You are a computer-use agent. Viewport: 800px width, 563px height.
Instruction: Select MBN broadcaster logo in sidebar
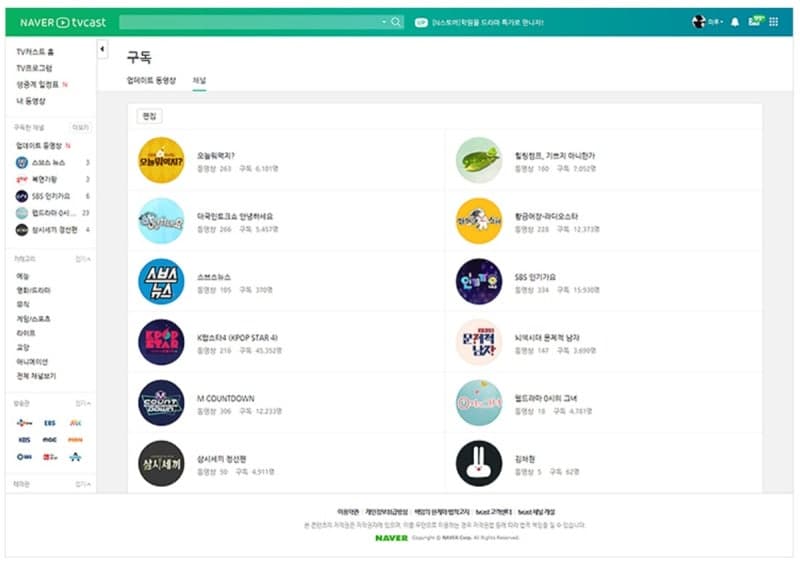click(x=75, y=440)
